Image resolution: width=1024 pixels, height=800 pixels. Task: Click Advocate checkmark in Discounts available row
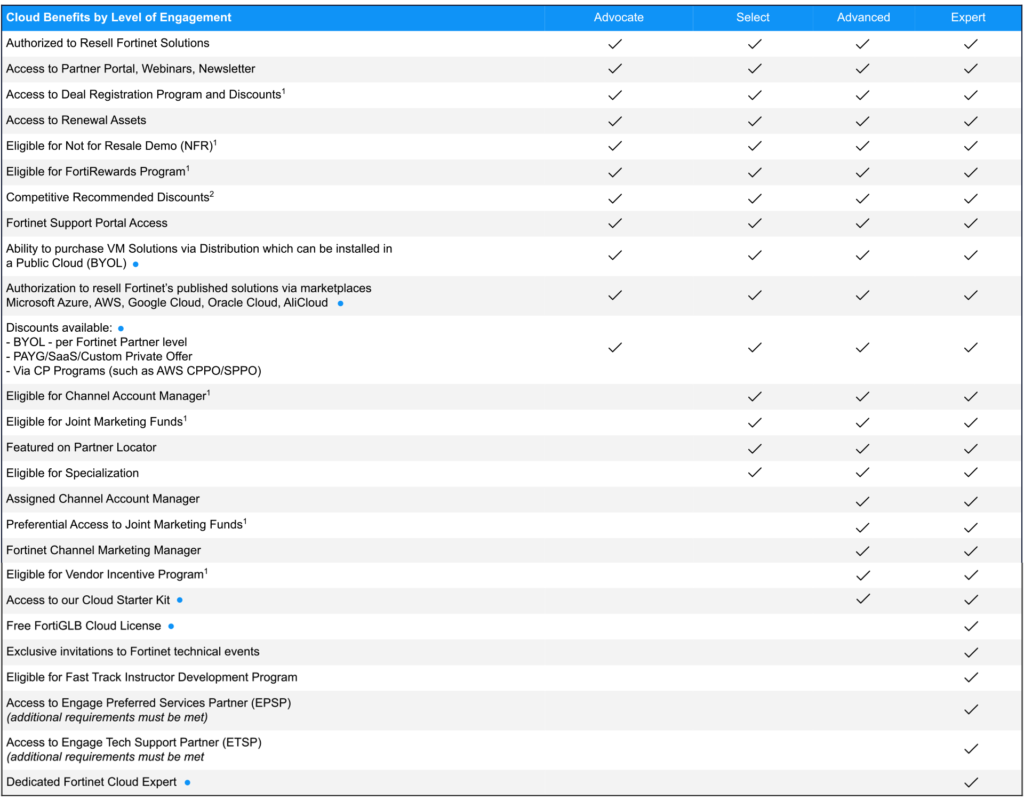pos(615,347)
